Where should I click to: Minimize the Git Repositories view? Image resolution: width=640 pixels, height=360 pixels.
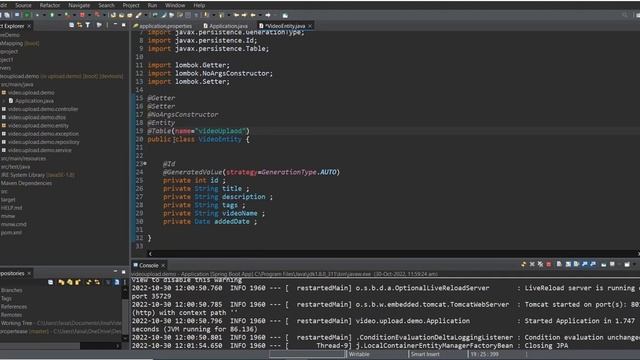point(116,271)
